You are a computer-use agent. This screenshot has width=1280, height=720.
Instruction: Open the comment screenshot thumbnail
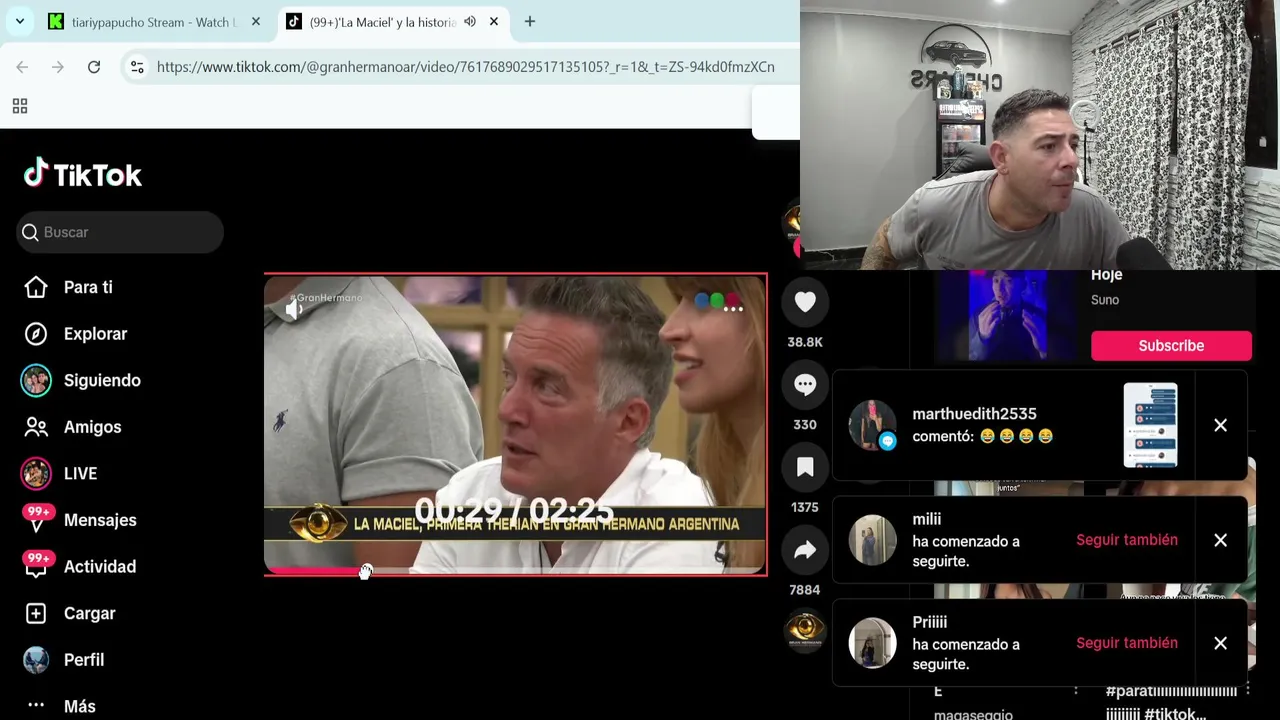(x=1150, y=425)
